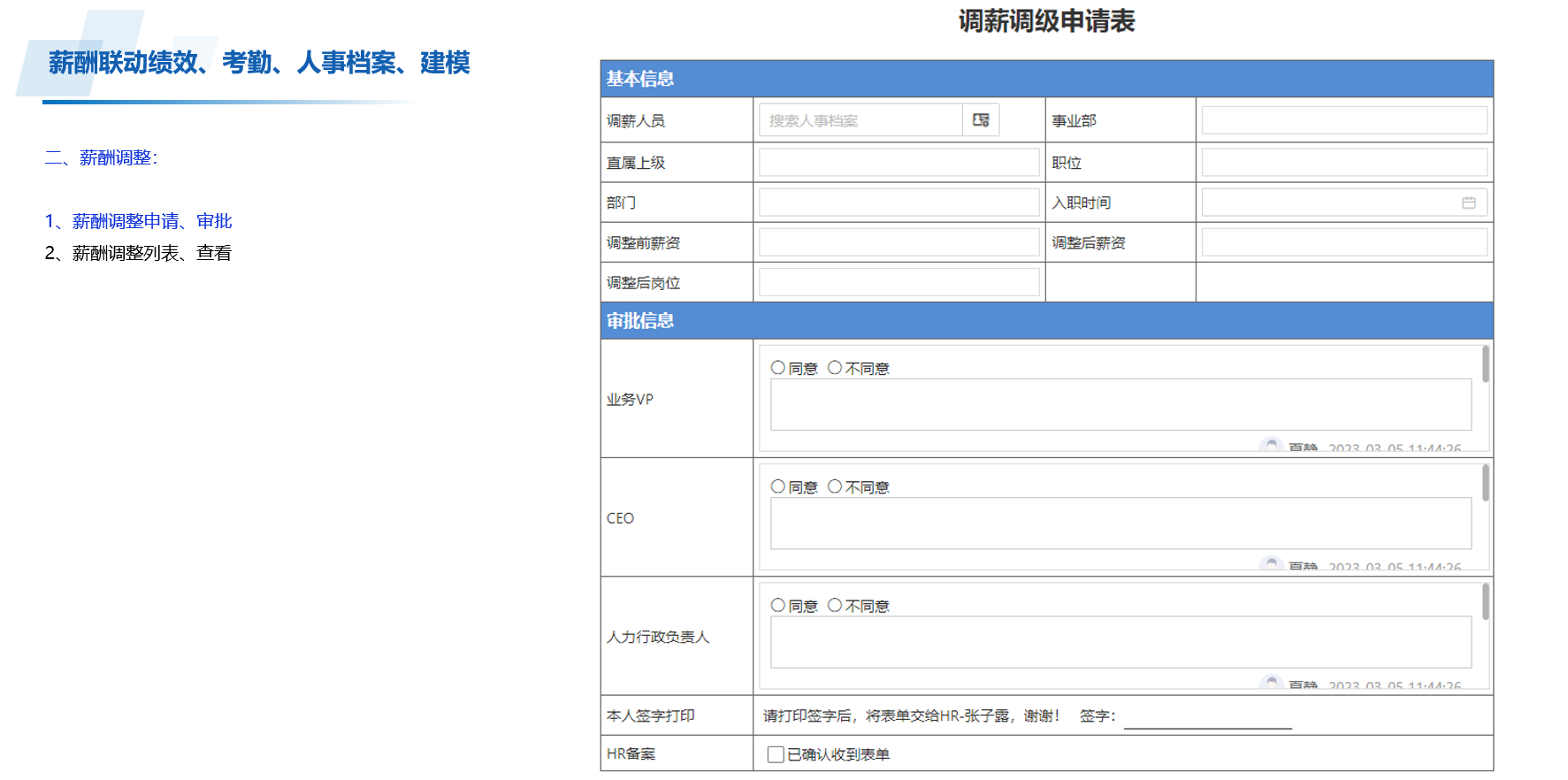1568x780 pixels.
Task: Click the 事业部 input field
Action: coord(1344,120)
